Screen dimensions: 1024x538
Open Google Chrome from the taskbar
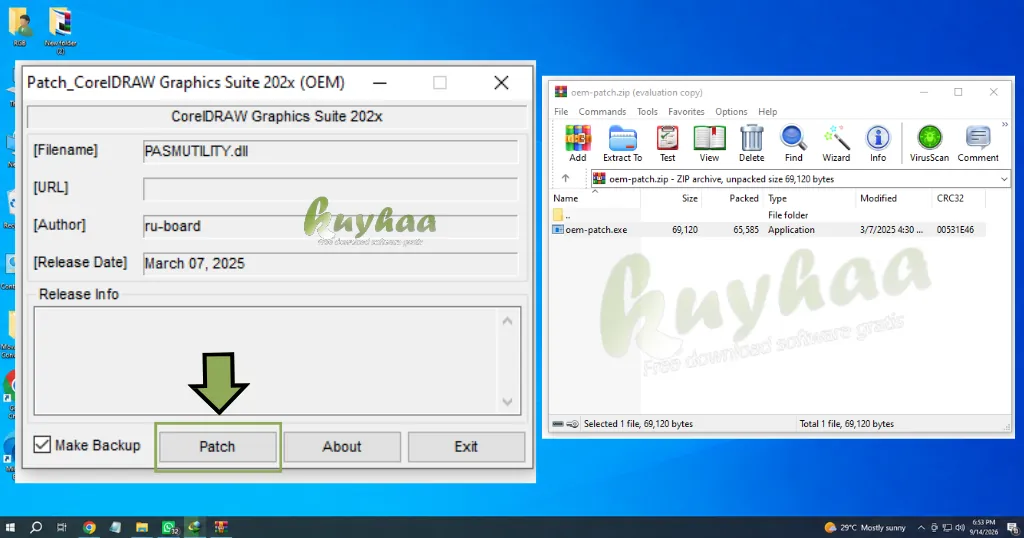pos(89,528)
